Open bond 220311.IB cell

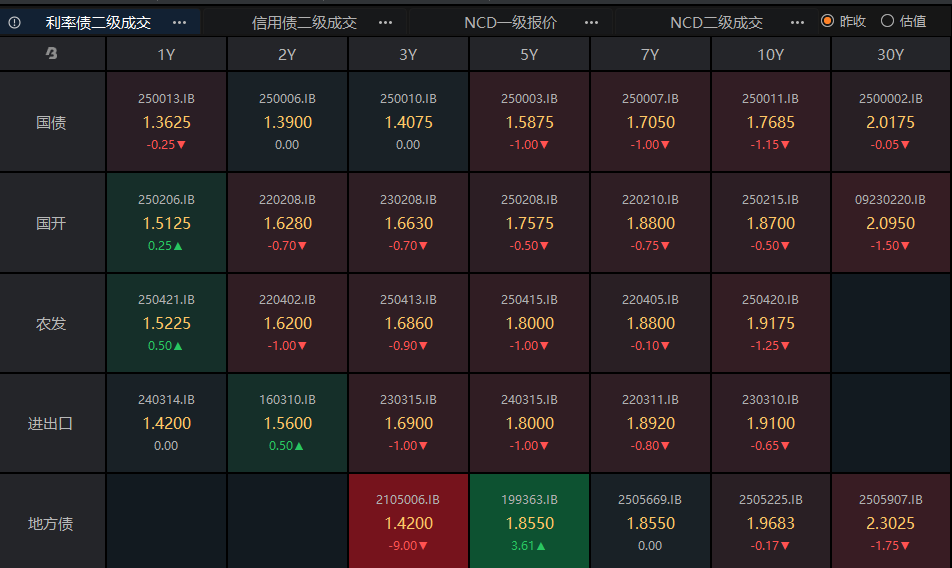click(650, 423)
